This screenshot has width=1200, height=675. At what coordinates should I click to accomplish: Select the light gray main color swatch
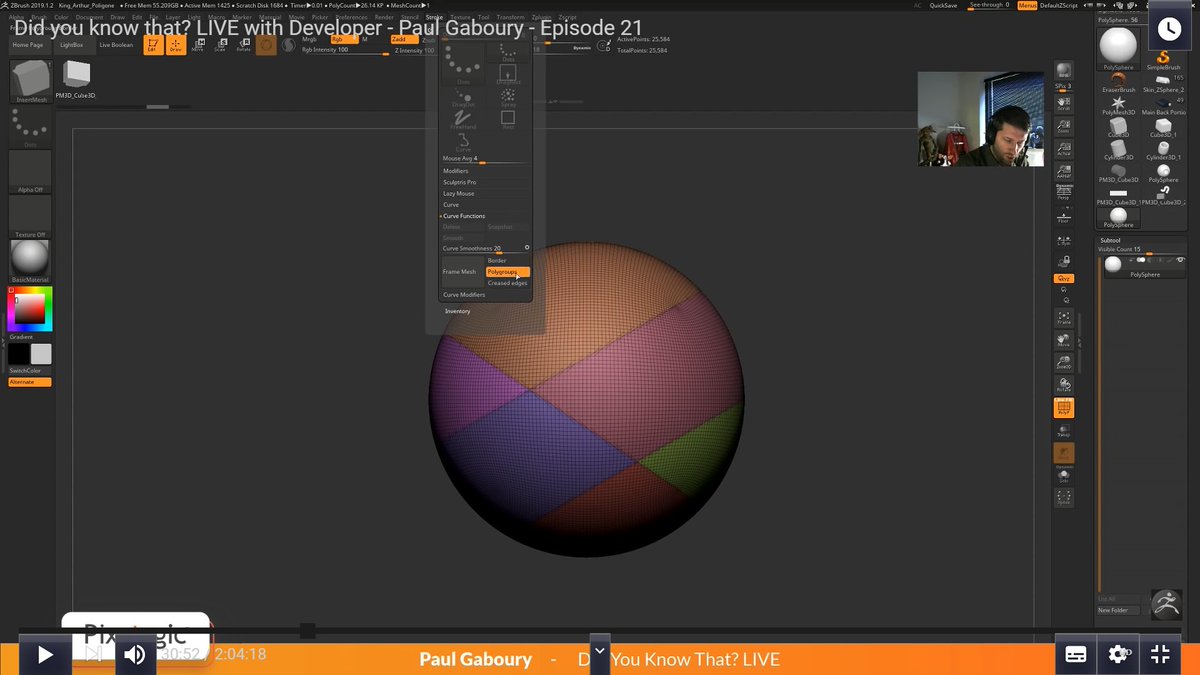click(41, 354)
